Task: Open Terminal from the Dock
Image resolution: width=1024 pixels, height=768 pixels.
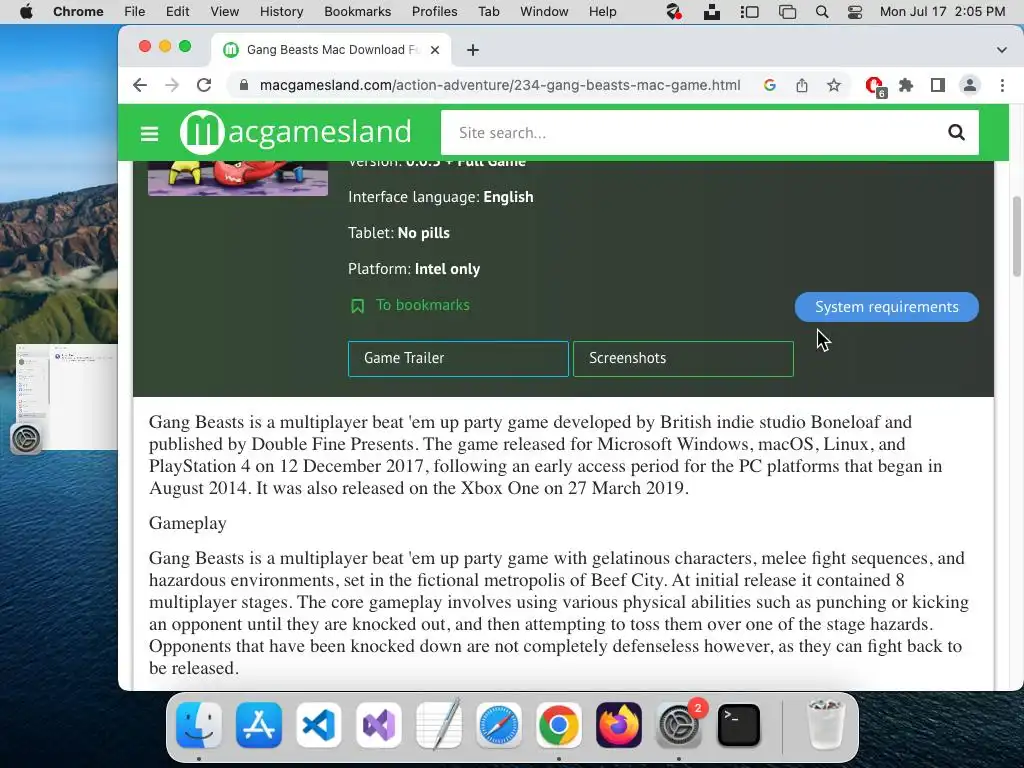Action: coord(739,725)
